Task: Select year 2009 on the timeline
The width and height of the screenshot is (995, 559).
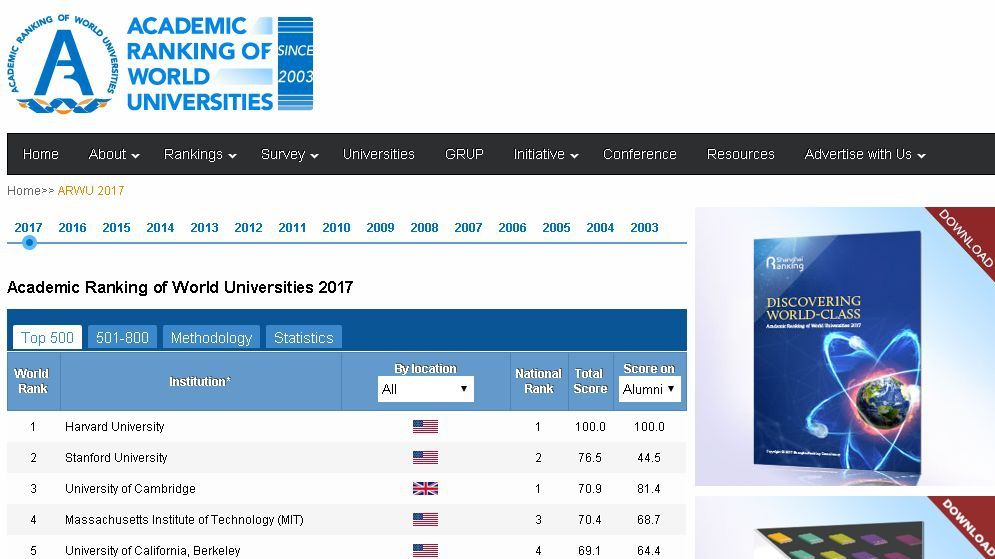Action: 380,227
